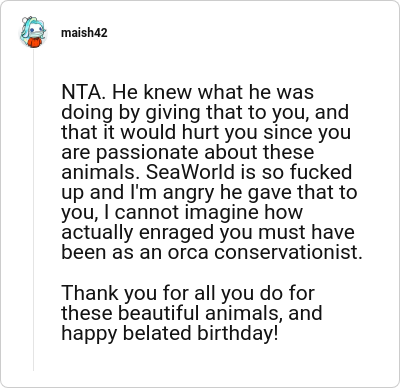The height and width of the screenshot is (388, 400).
Task: Open maish42's avatar icon
Action: point(33,32)
